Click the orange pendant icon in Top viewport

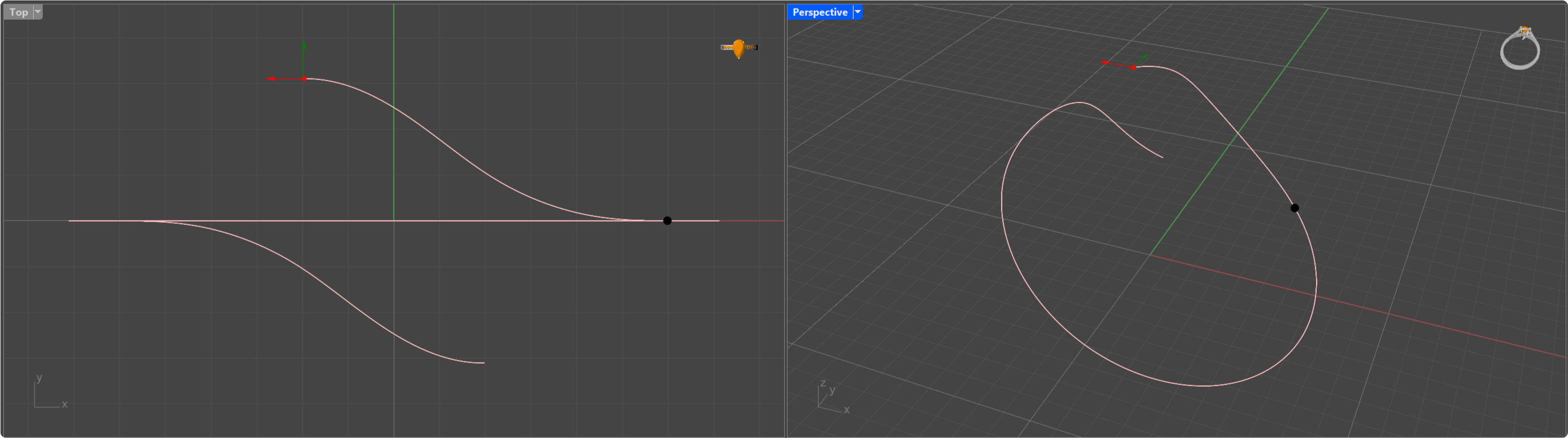pyautogui.click(x=739, y=48)
